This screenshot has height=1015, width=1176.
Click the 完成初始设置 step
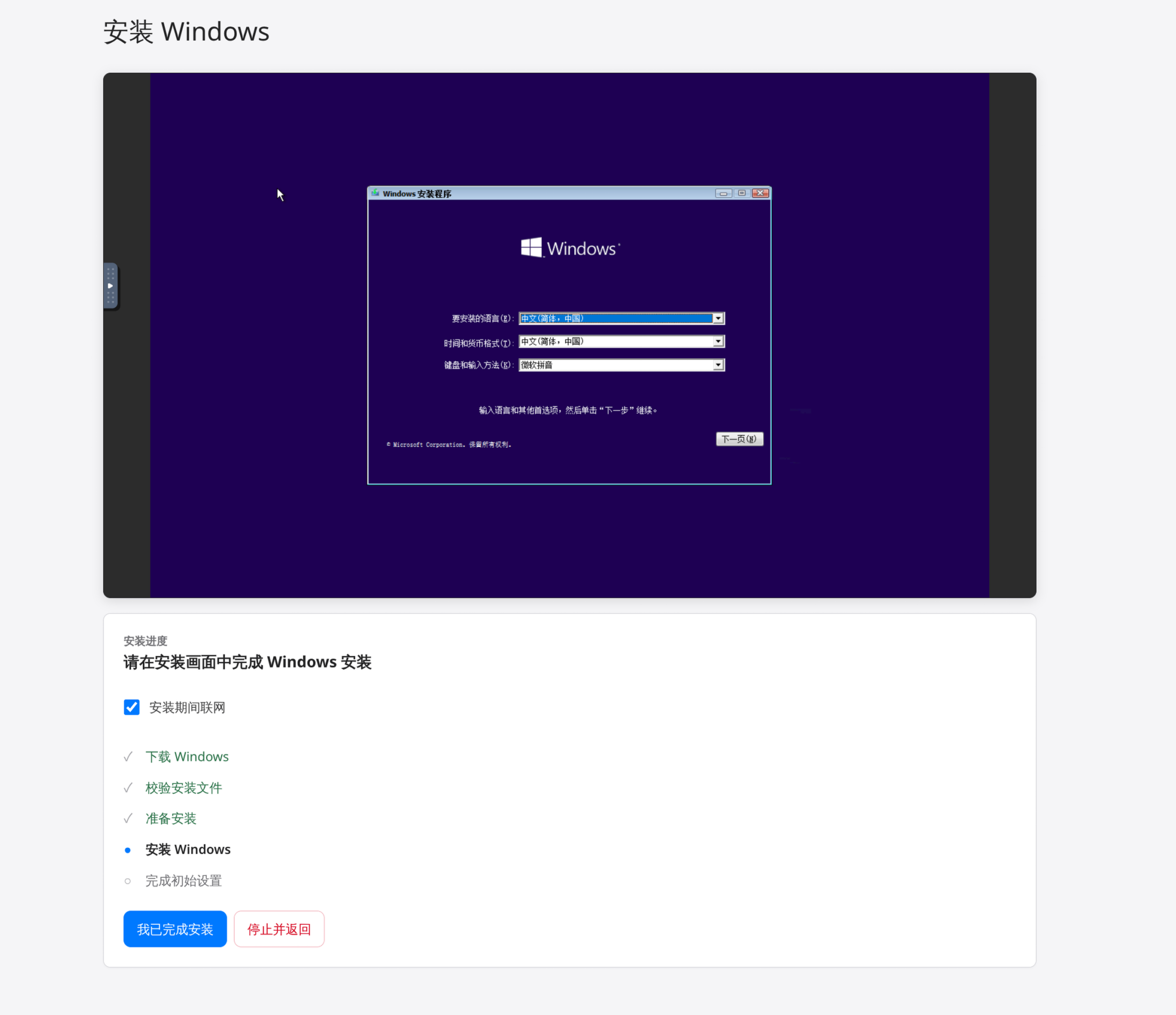[x=184, y=881]
